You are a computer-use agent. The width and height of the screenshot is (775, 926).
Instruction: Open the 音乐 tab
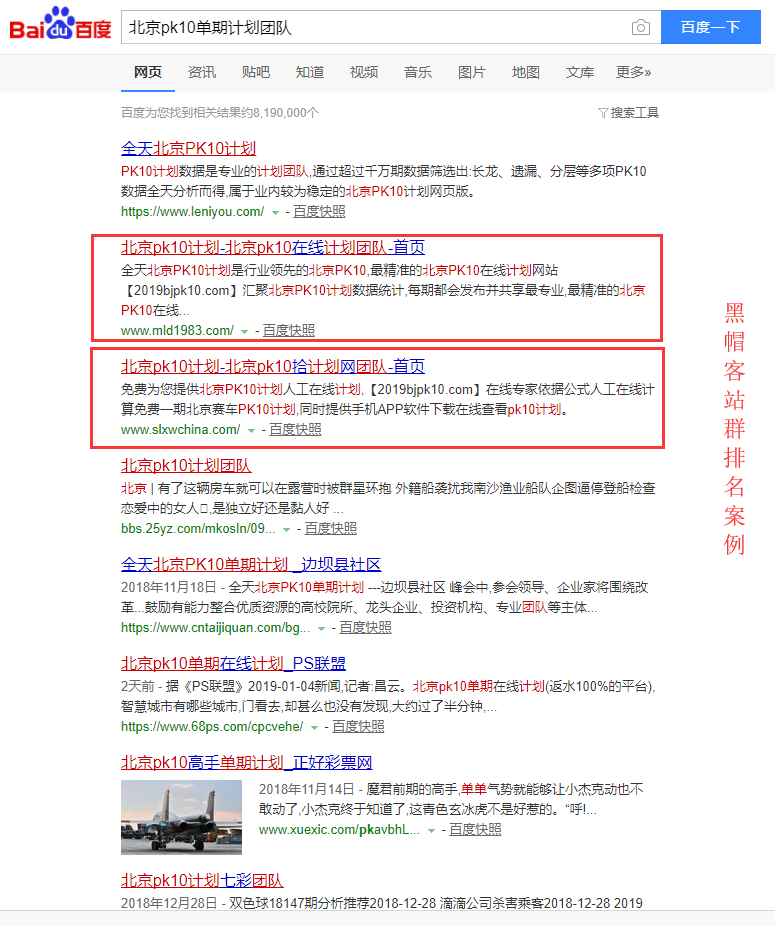click(x=418, y=72)
